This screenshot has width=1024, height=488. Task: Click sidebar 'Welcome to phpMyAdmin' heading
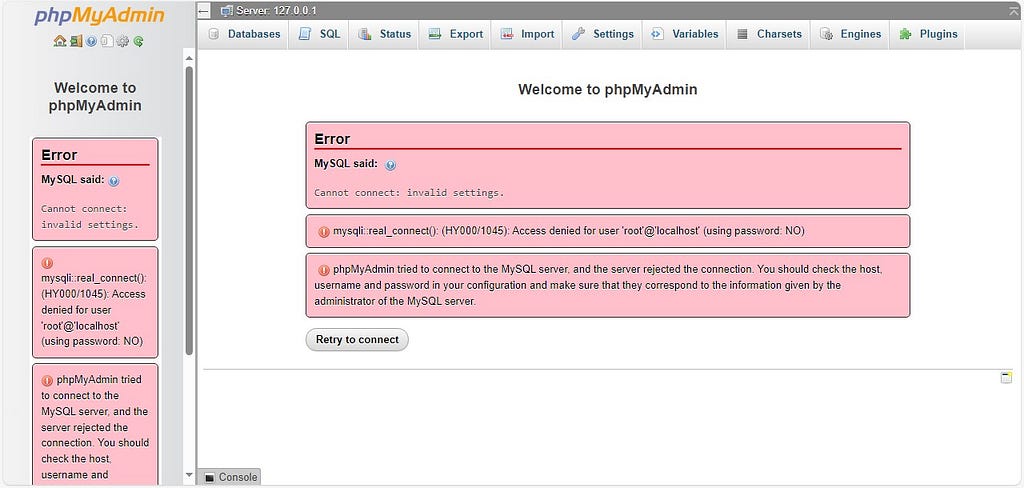95,97
